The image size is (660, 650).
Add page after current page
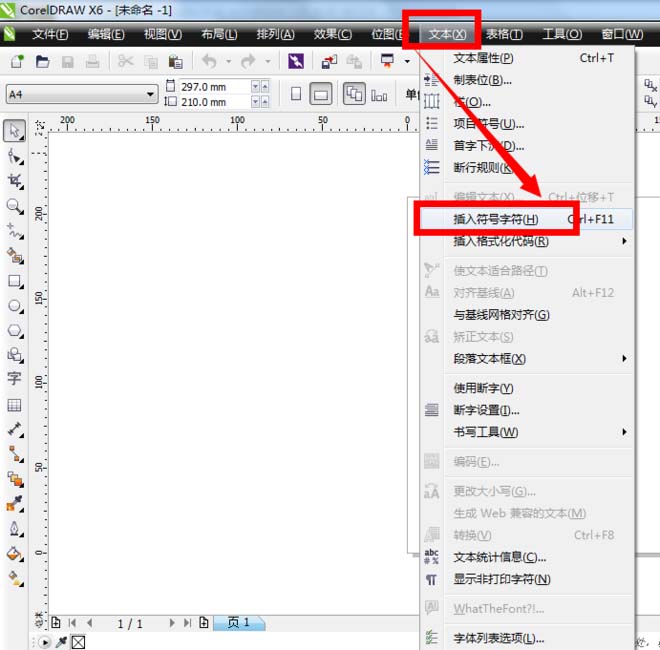pyautogui.click(x=204, y=622)
